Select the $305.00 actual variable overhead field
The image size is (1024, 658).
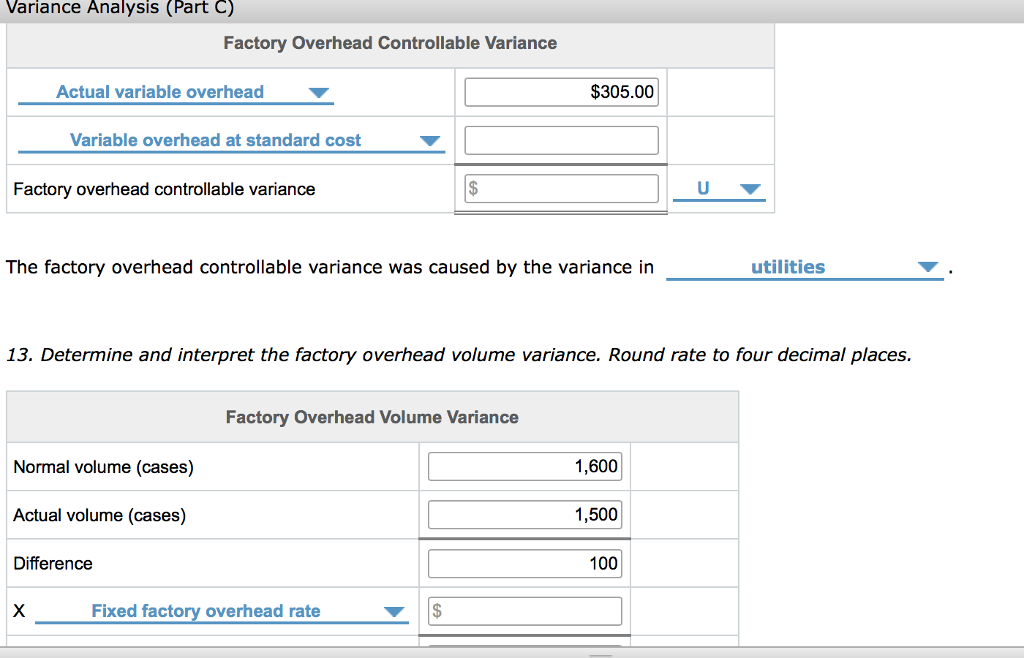click(x=561, y=91)
